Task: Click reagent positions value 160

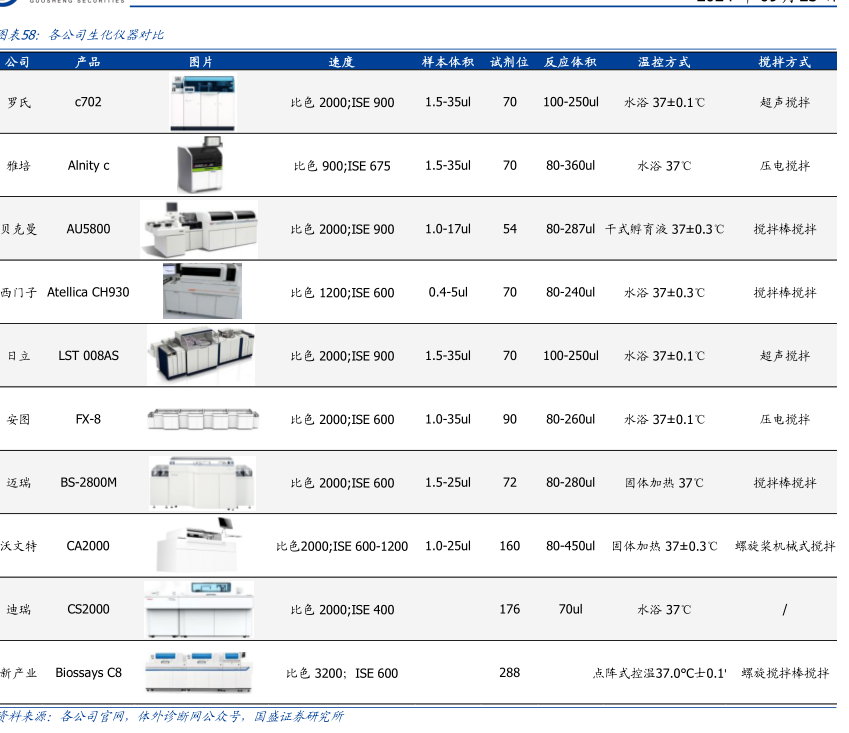Action: [510, 546]
